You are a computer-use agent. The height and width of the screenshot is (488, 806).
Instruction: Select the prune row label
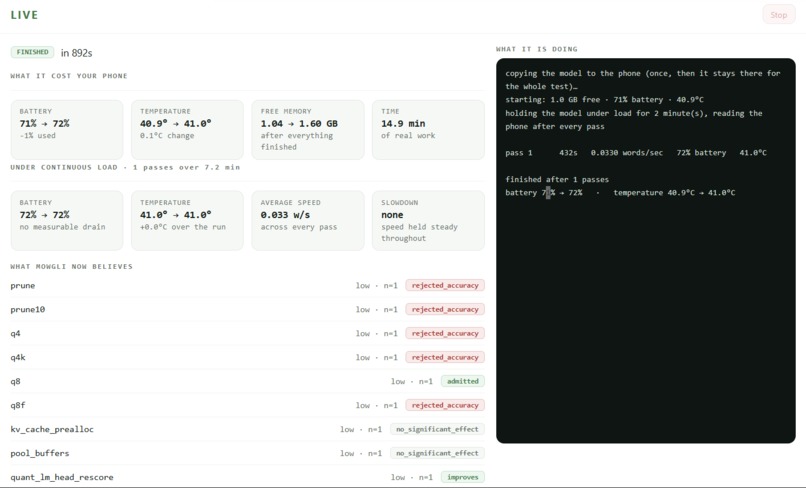[23, 286]
